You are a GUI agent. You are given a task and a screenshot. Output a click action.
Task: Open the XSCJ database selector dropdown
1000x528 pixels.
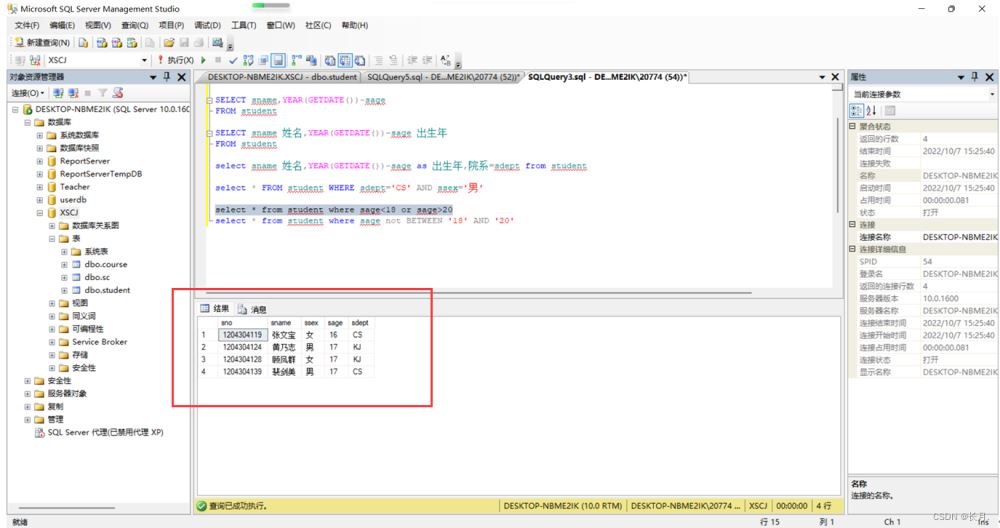point(143,61)
